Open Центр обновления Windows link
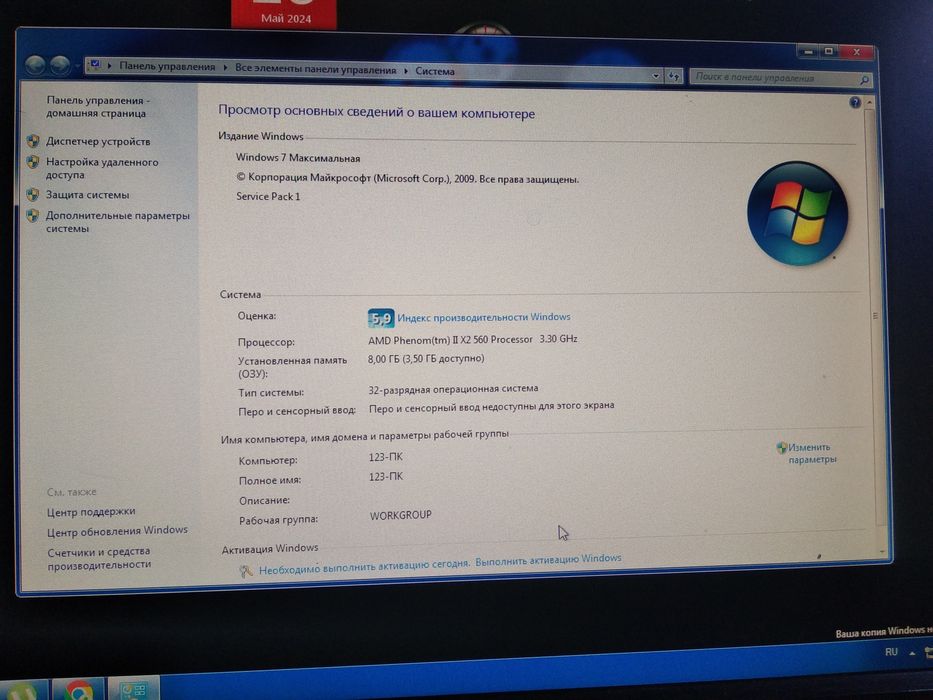Screen dimensions: 933x700 (117, 531)
